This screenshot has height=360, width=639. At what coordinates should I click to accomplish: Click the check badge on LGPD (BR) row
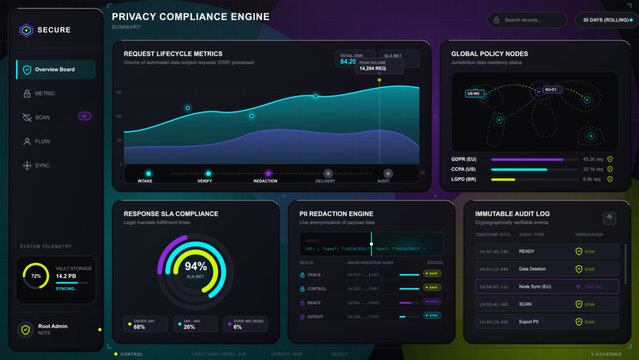[610, 179]
